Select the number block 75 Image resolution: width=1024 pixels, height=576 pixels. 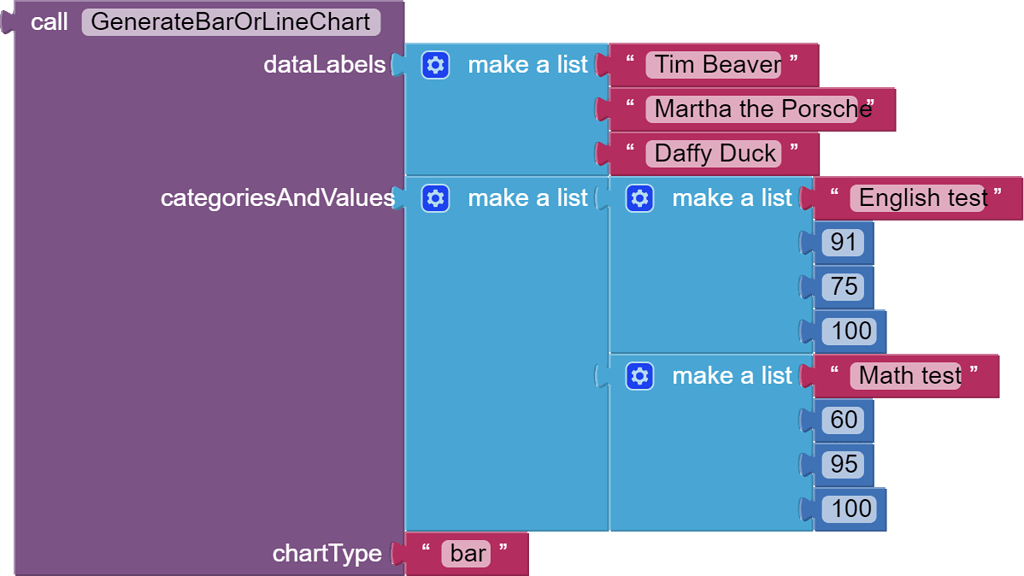(843, 286)
